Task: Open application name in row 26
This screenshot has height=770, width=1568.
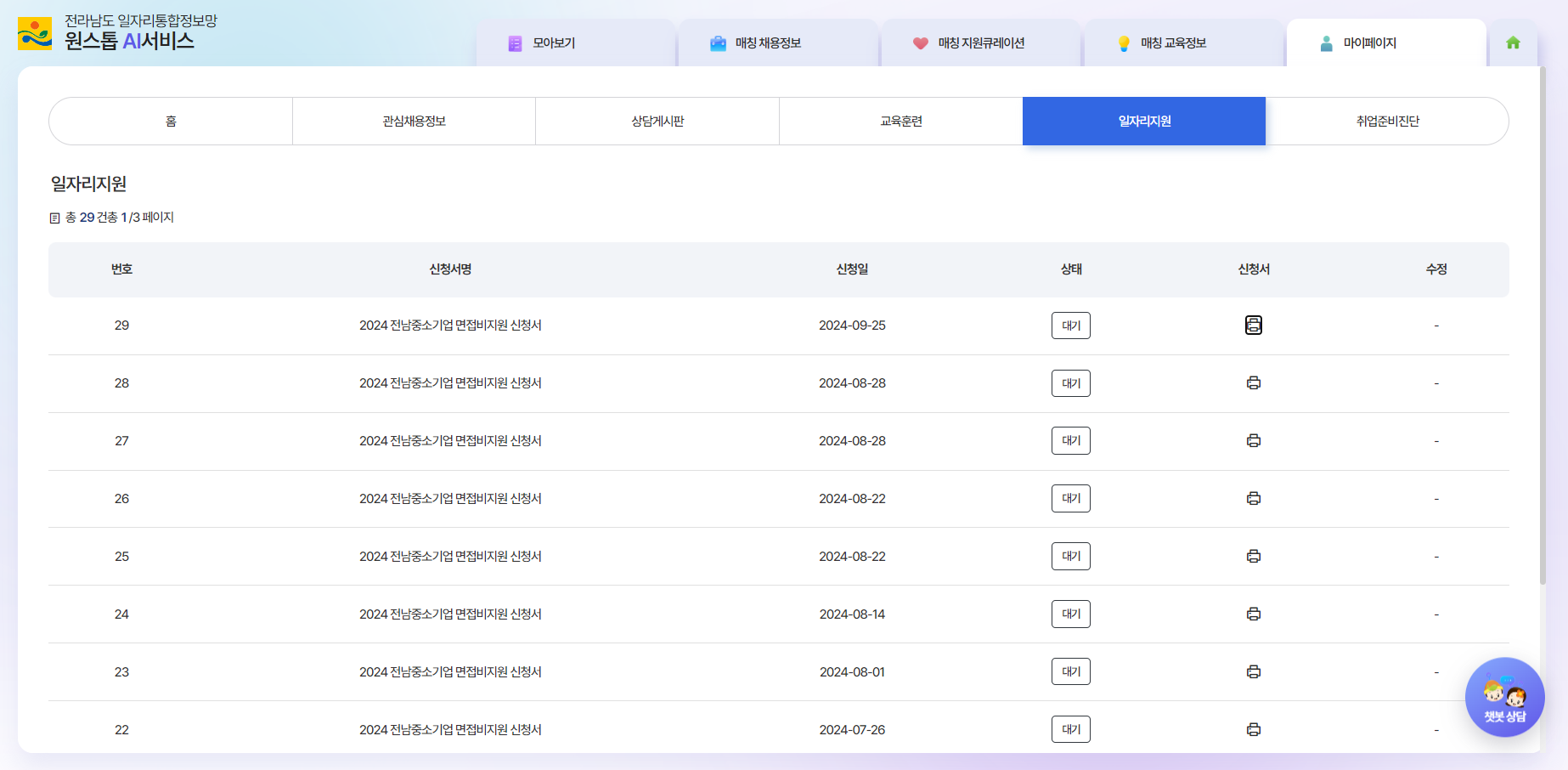Action: 450,499
